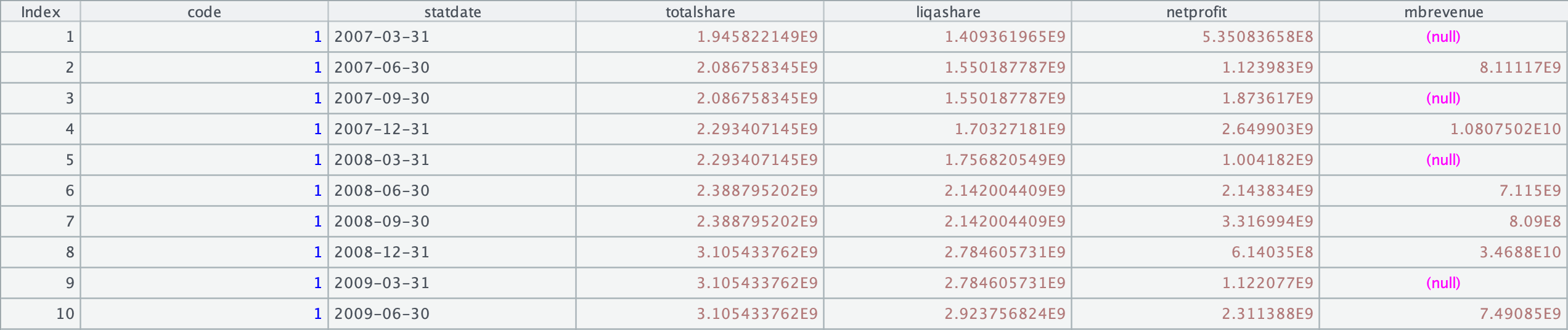Select the code cell in row 1
Screen dimensions: 1568x330
pos(204,37)
